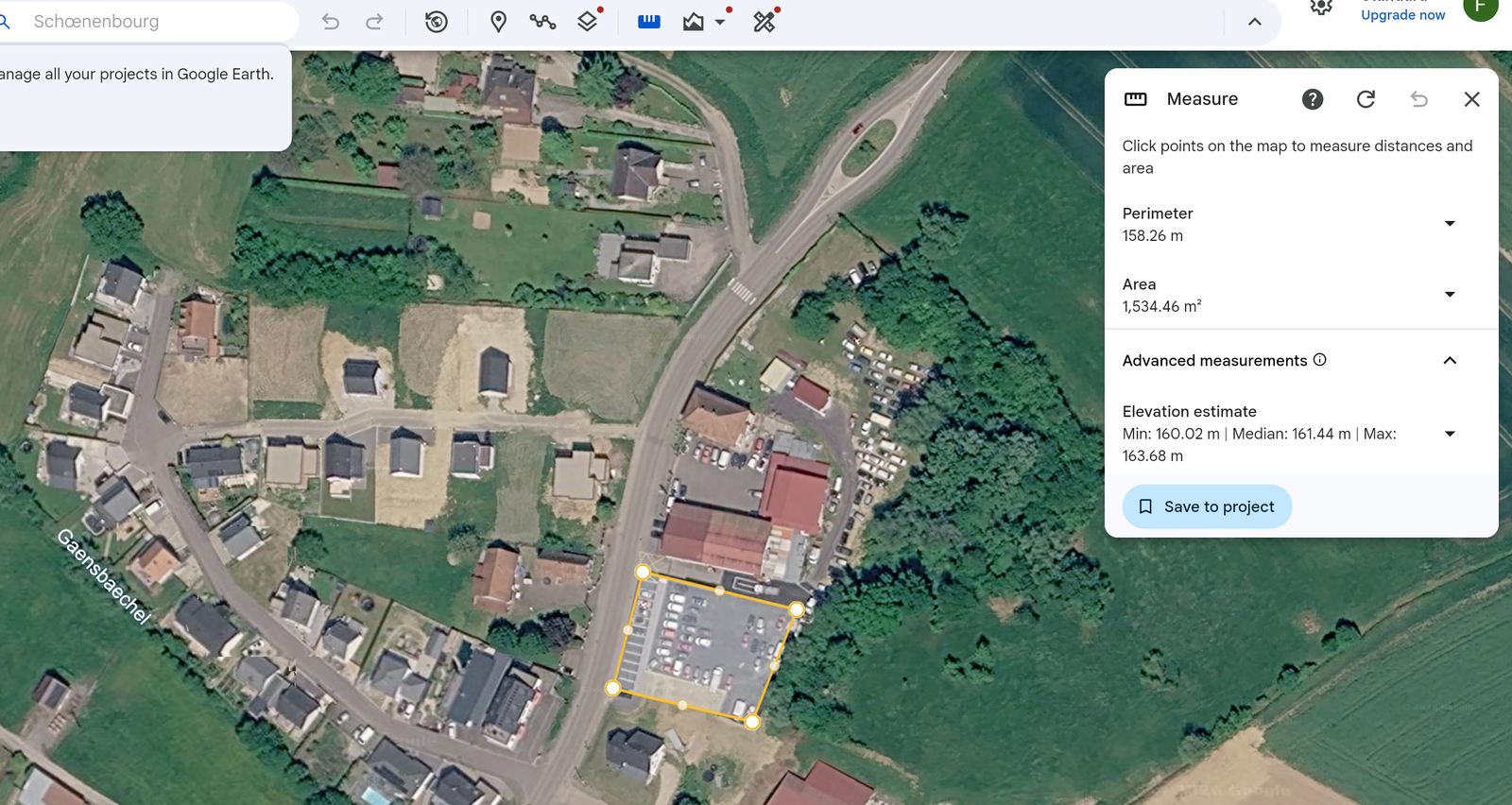Click the Elevation estimate label
Screen dimensions: 1512x805
(x=1189, y=412)
